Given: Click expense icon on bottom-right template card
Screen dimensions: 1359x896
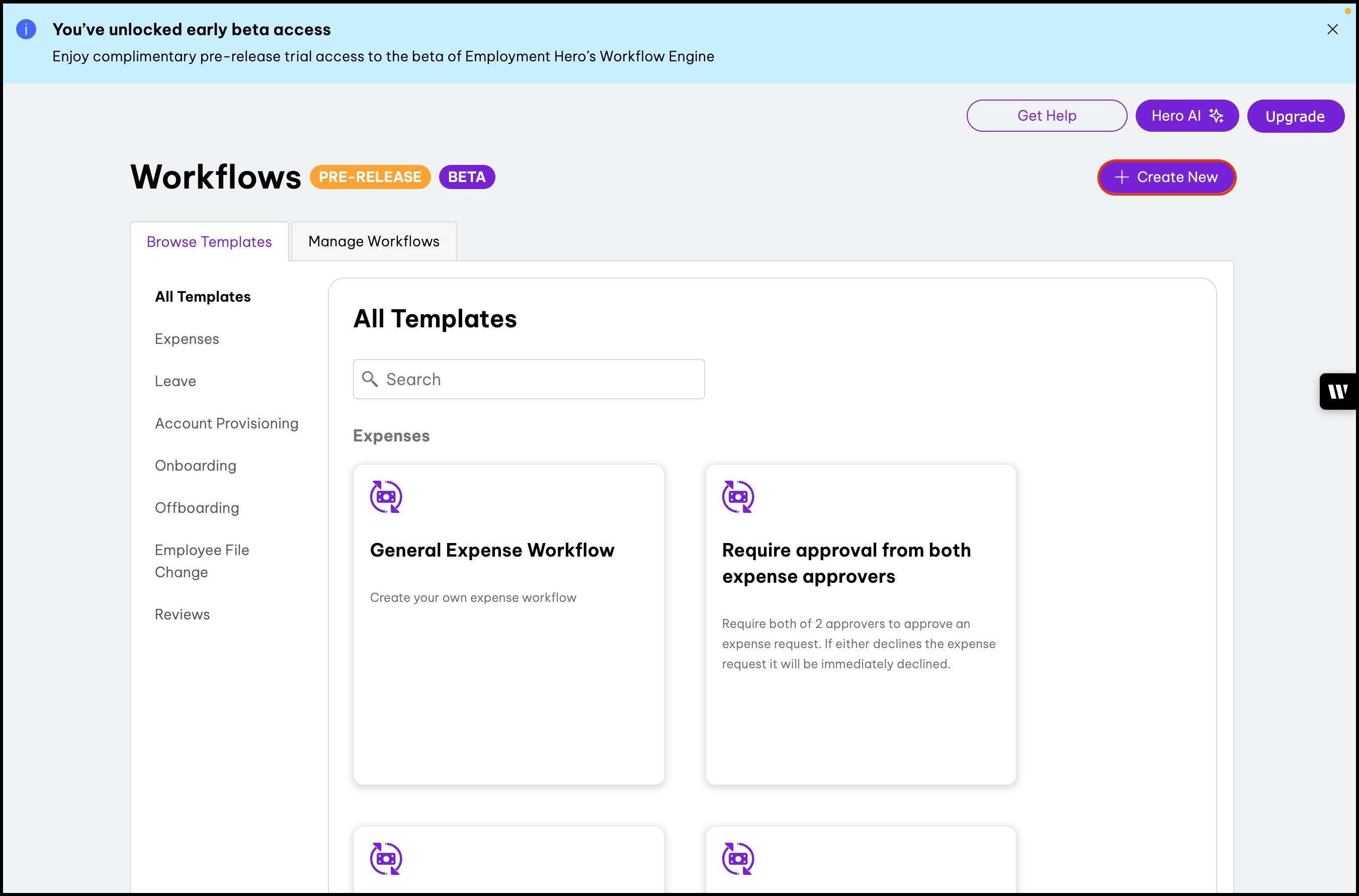Looking at the screenshot, I should click(x=738, y=858).
